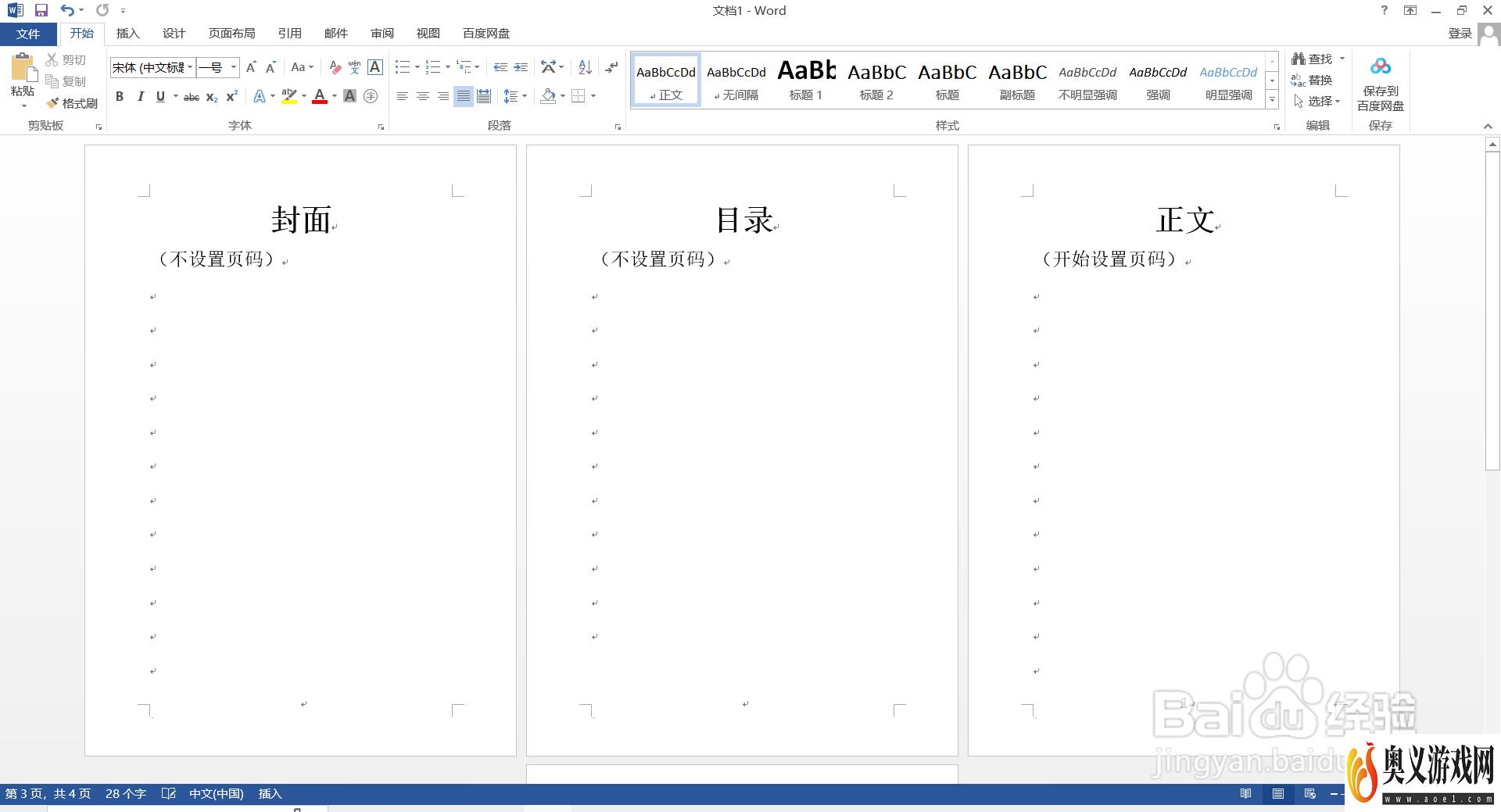Toggle italic formatting
1501x812 pixels.
pos(140,96)
